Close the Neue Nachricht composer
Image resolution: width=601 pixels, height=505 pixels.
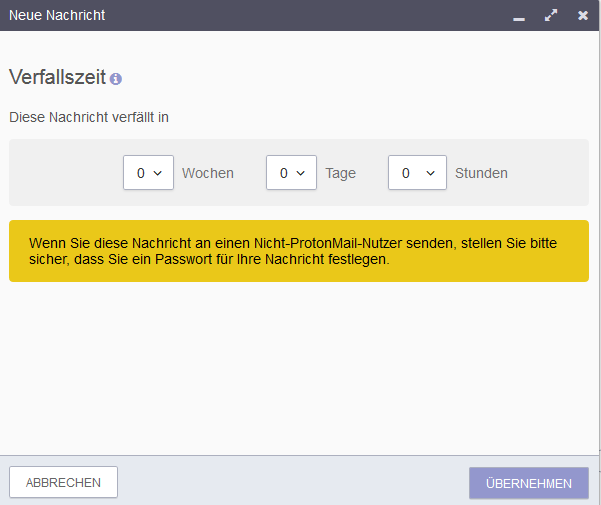583,15
